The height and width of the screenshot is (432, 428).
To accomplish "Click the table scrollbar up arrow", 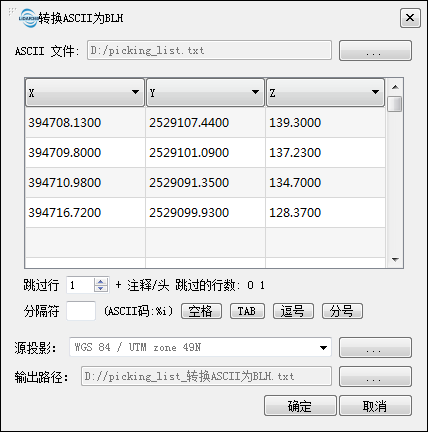I will click(395, 87).
